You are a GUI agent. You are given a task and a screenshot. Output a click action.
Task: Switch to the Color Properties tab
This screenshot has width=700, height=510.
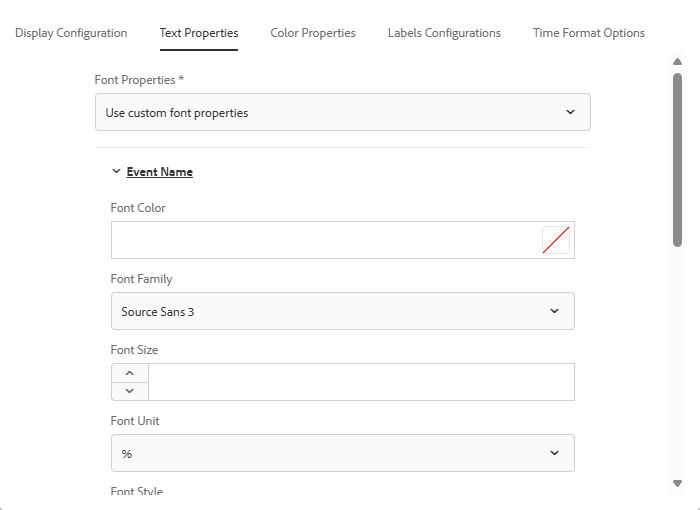[x=313, y=33]
